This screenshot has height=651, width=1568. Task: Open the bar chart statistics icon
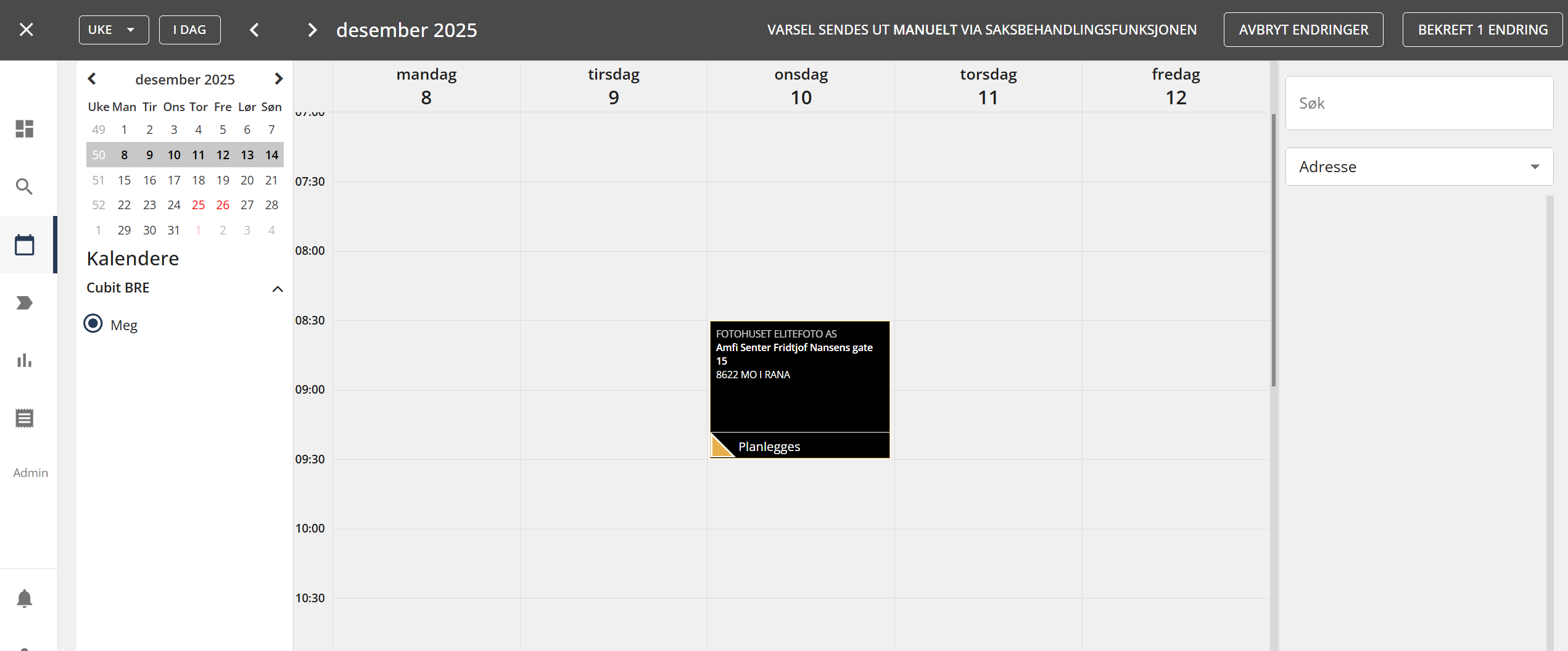(x=25, y=360)
